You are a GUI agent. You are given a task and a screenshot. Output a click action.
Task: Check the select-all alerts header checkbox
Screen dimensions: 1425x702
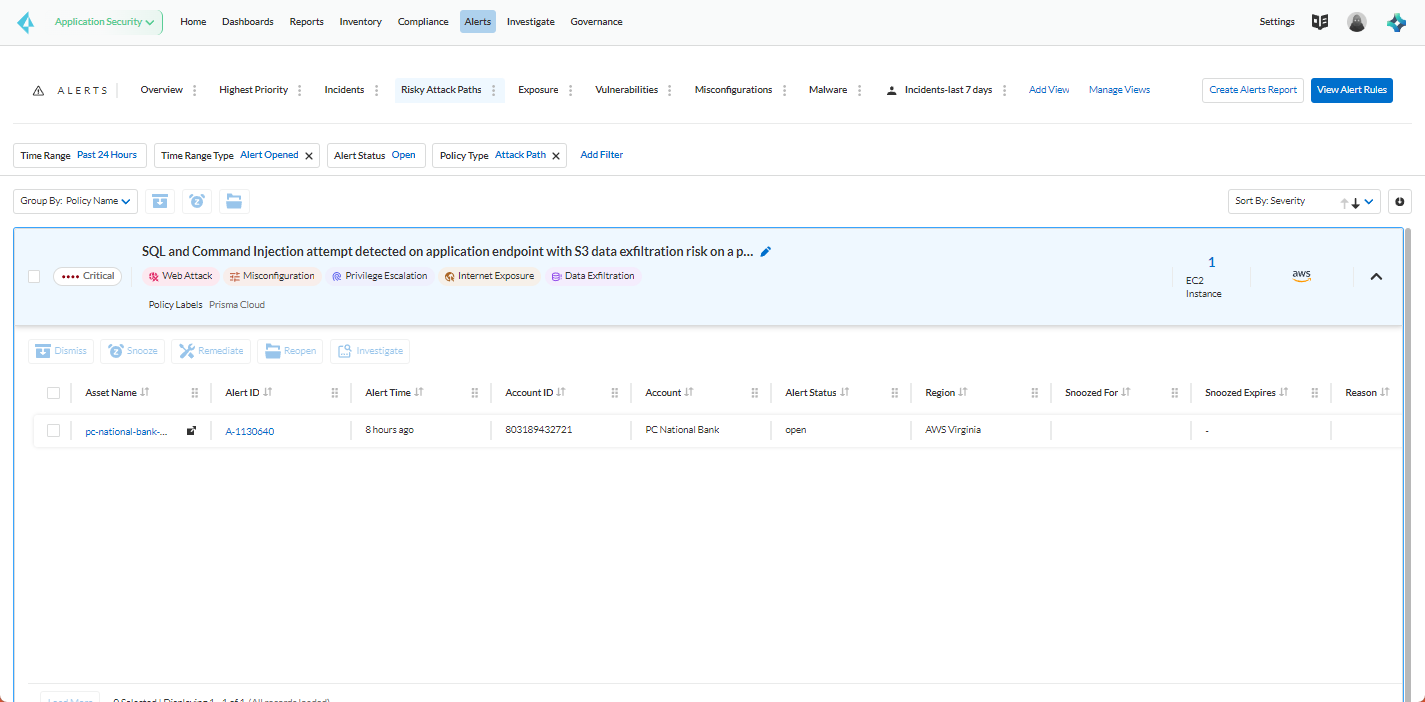click(x=54, y=393)
